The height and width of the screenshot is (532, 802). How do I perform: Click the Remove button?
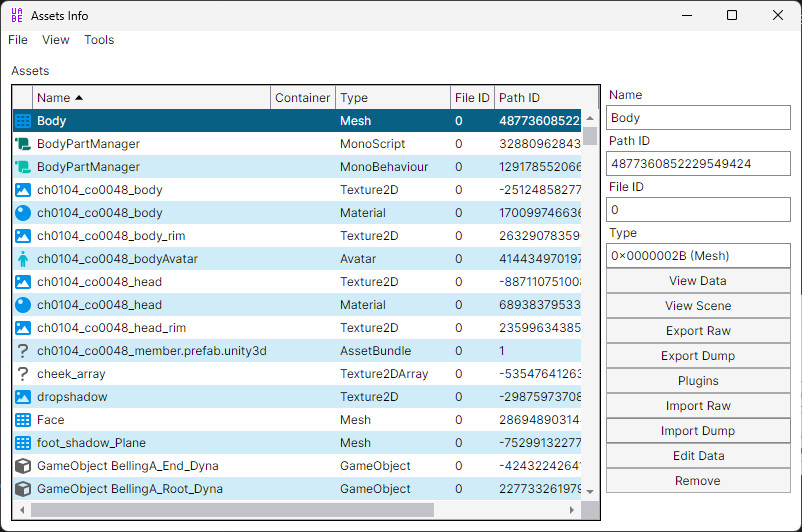click(697, 481)
